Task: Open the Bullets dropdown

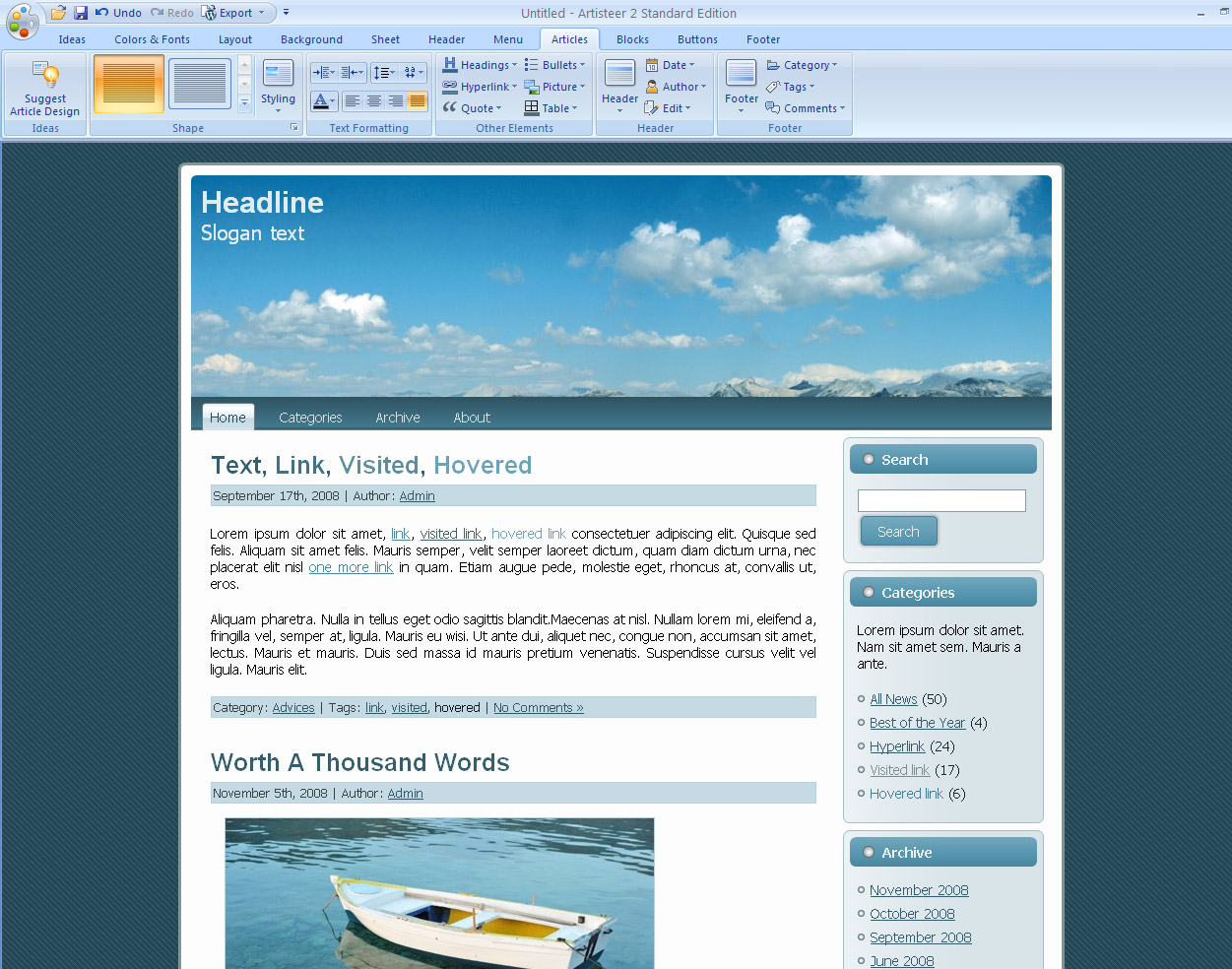Action: pyautogui.click(x=554, y=65)
